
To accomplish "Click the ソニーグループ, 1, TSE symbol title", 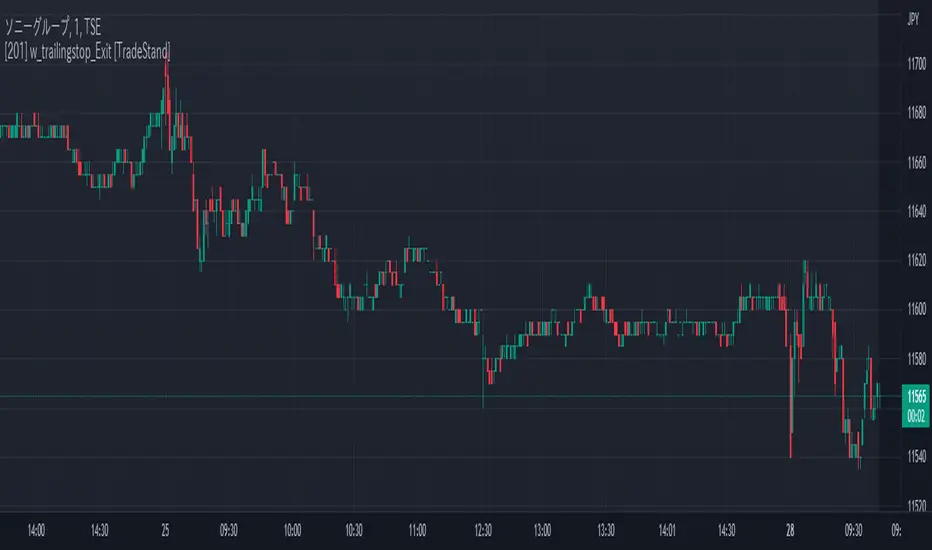I will click(x=53, y=27).
